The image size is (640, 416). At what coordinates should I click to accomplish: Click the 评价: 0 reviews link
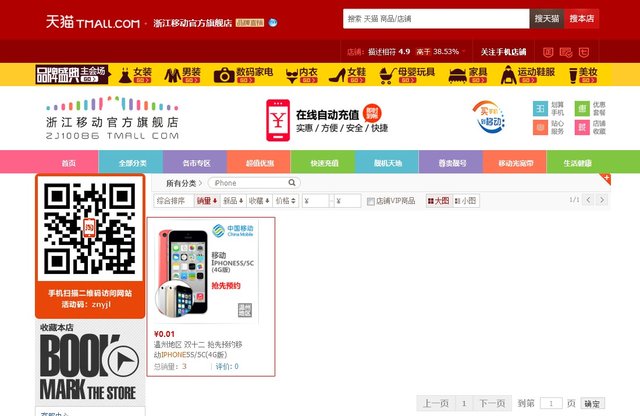227,367
